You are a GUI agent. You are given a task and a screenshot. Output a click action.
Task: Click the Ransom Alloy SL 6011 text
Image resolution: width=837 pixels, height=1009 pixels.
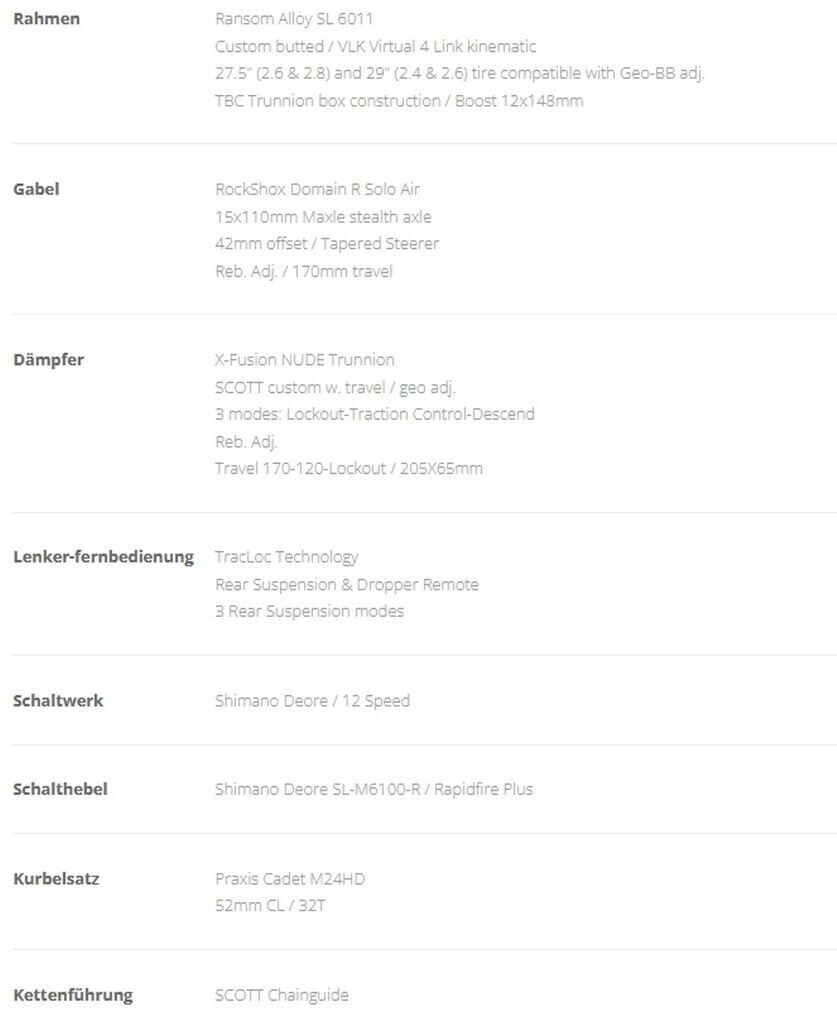(294, 19)
